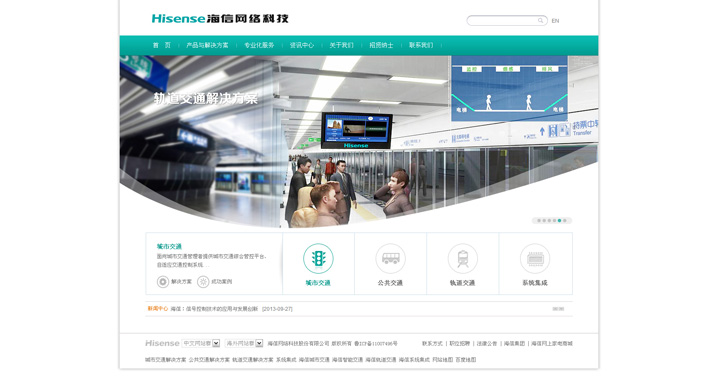Open the 联系方式 footer link

coord(432,344)
